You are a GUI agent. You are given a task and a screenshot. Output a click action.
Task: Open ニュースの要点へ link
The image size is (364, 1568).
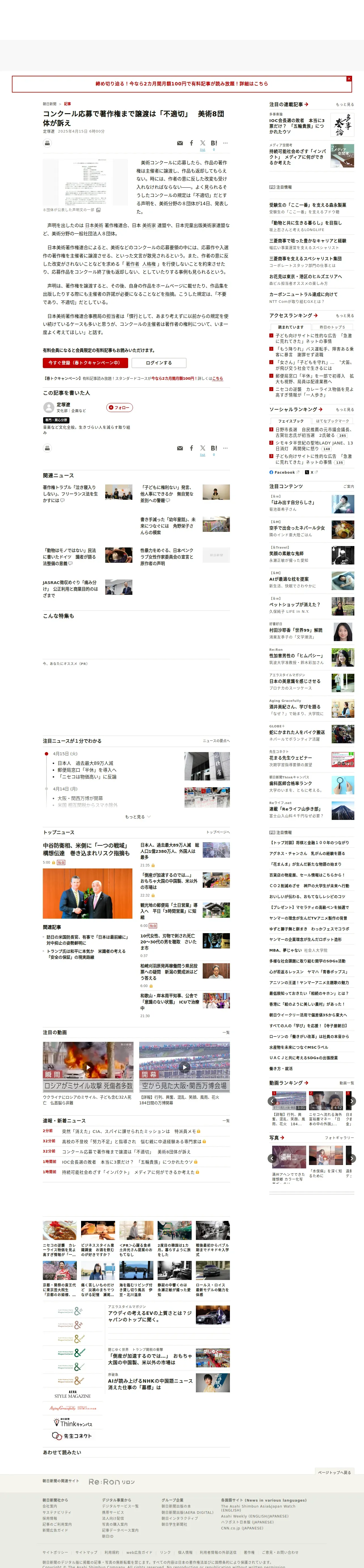(x=216, y=741)
